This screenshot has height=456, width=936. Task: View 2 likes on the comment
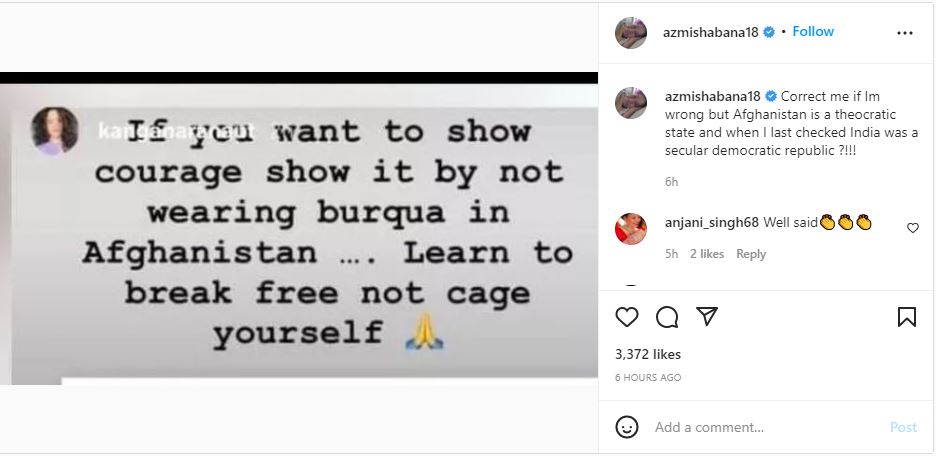[x=707, y=254]
